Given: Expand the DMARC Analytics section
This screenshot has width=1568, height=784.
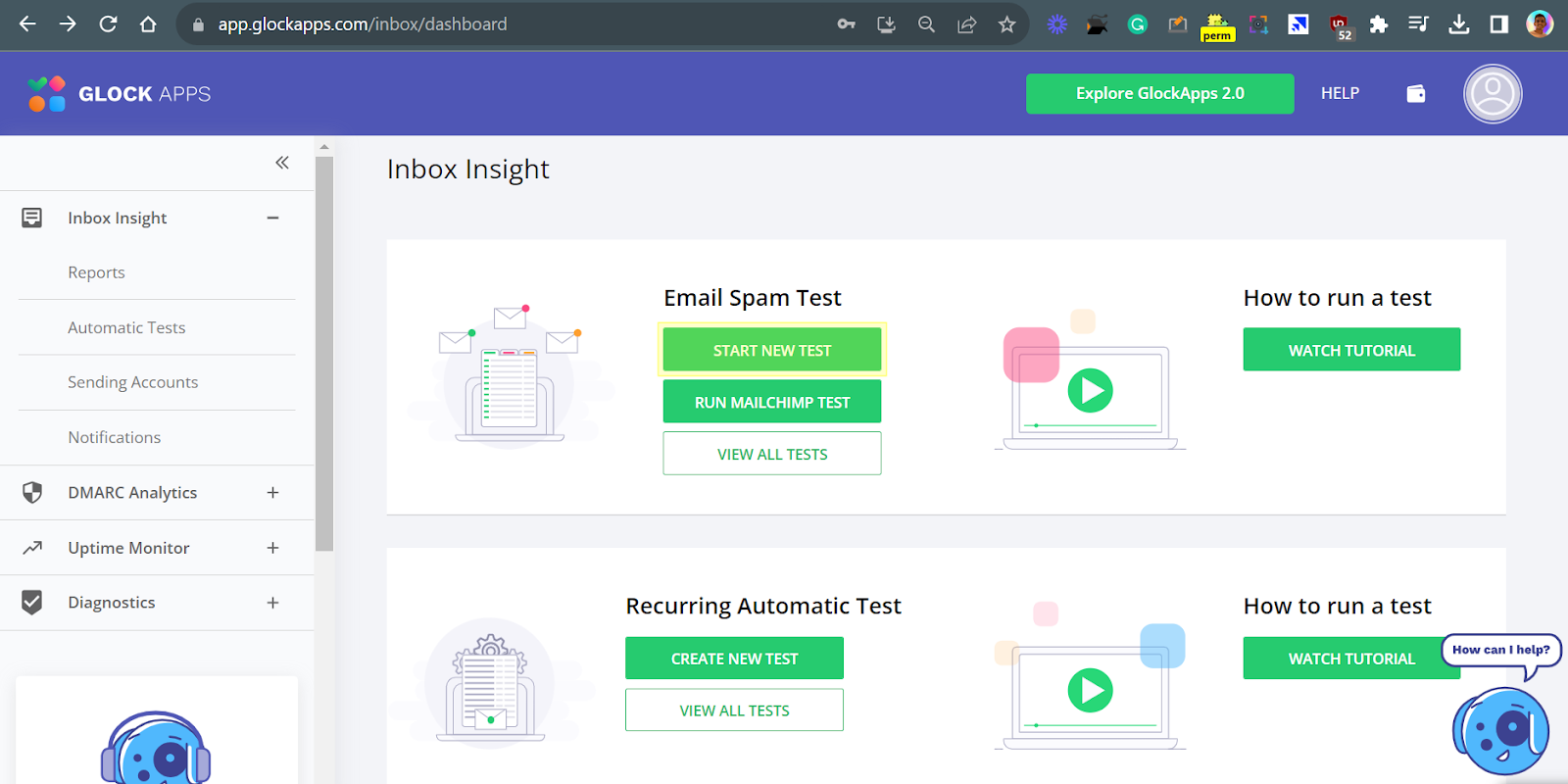Looking at the screenshot, I should [272, 493].
